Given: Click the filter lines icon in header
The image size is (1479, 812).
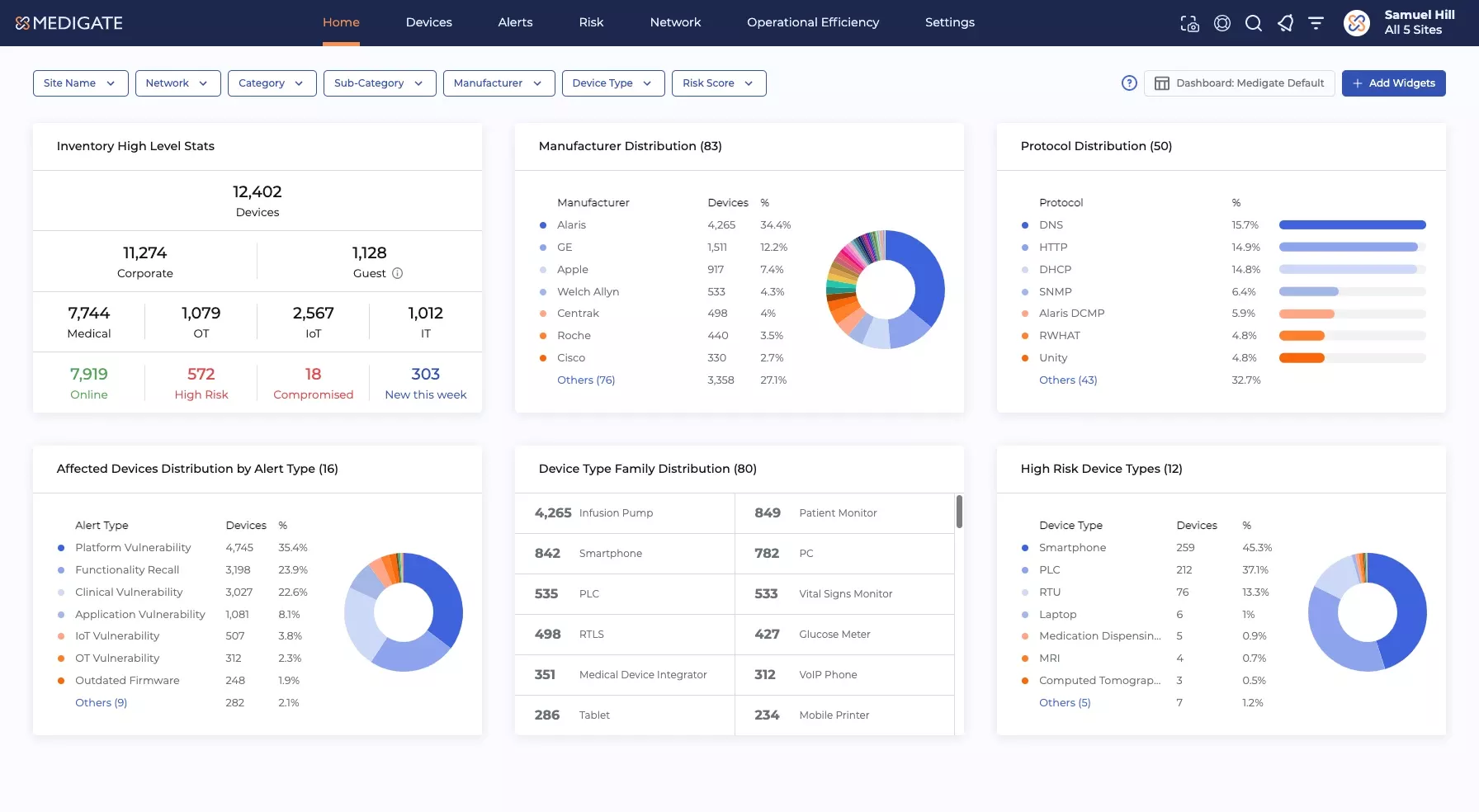Looking at the screenshot, I should [x=1316, y=24].
